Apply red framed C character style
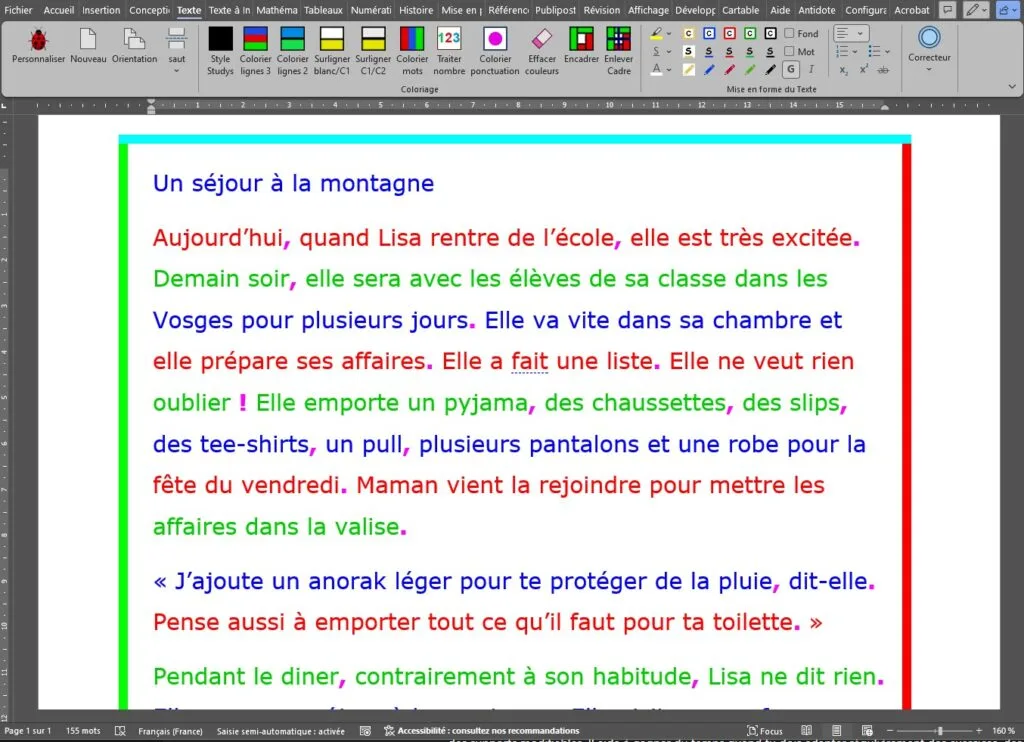Viewport: 1024px width, 742px height. point(729,33)
